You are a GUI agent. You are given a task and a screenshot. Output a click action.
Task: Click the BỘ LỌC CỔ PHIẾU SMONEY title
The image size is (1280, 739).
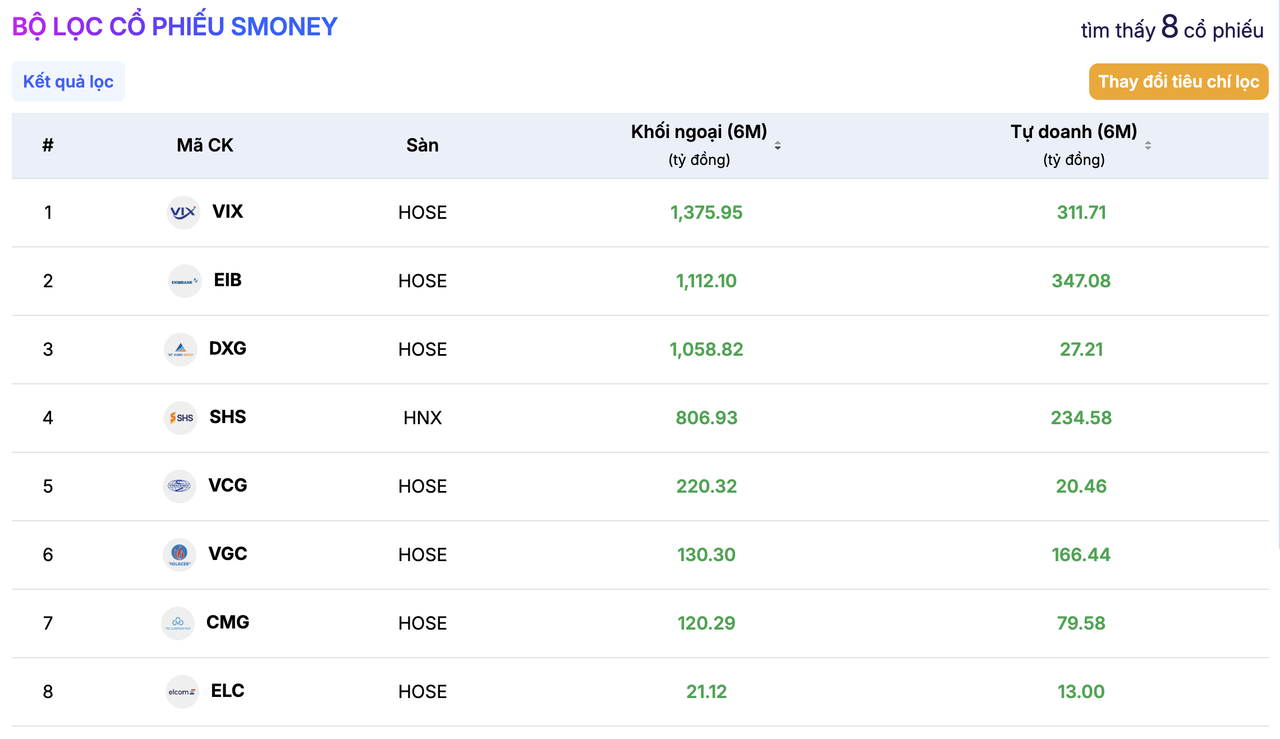175,27
